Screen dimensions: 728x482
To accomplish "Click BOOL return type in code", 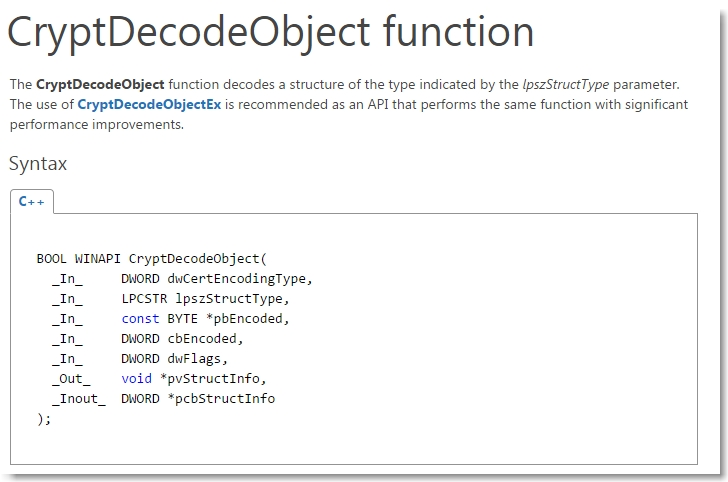I will [52, 258].
